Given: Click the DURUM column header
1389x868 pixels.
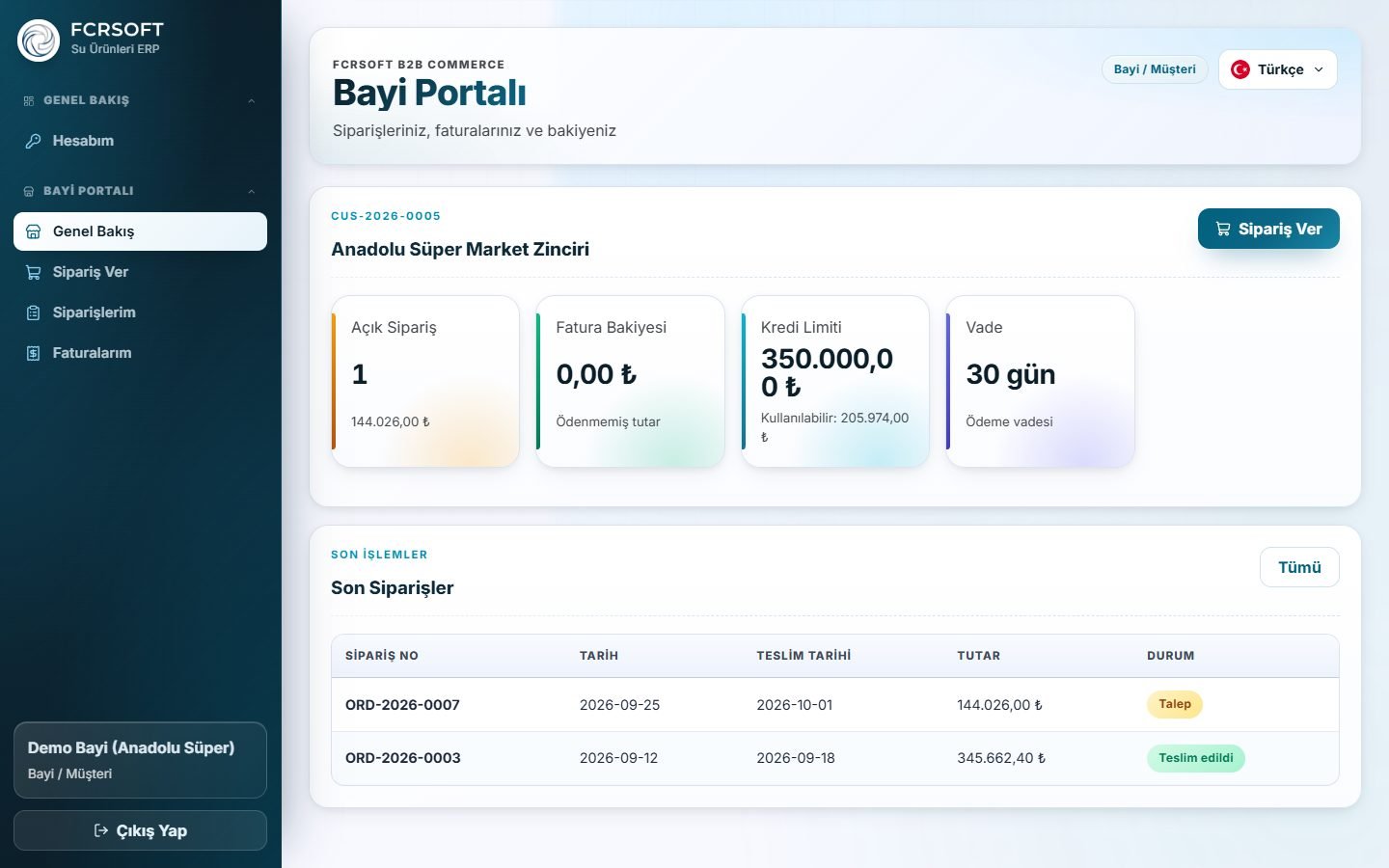Looking at the screenshot, I should pos(1170,656).
